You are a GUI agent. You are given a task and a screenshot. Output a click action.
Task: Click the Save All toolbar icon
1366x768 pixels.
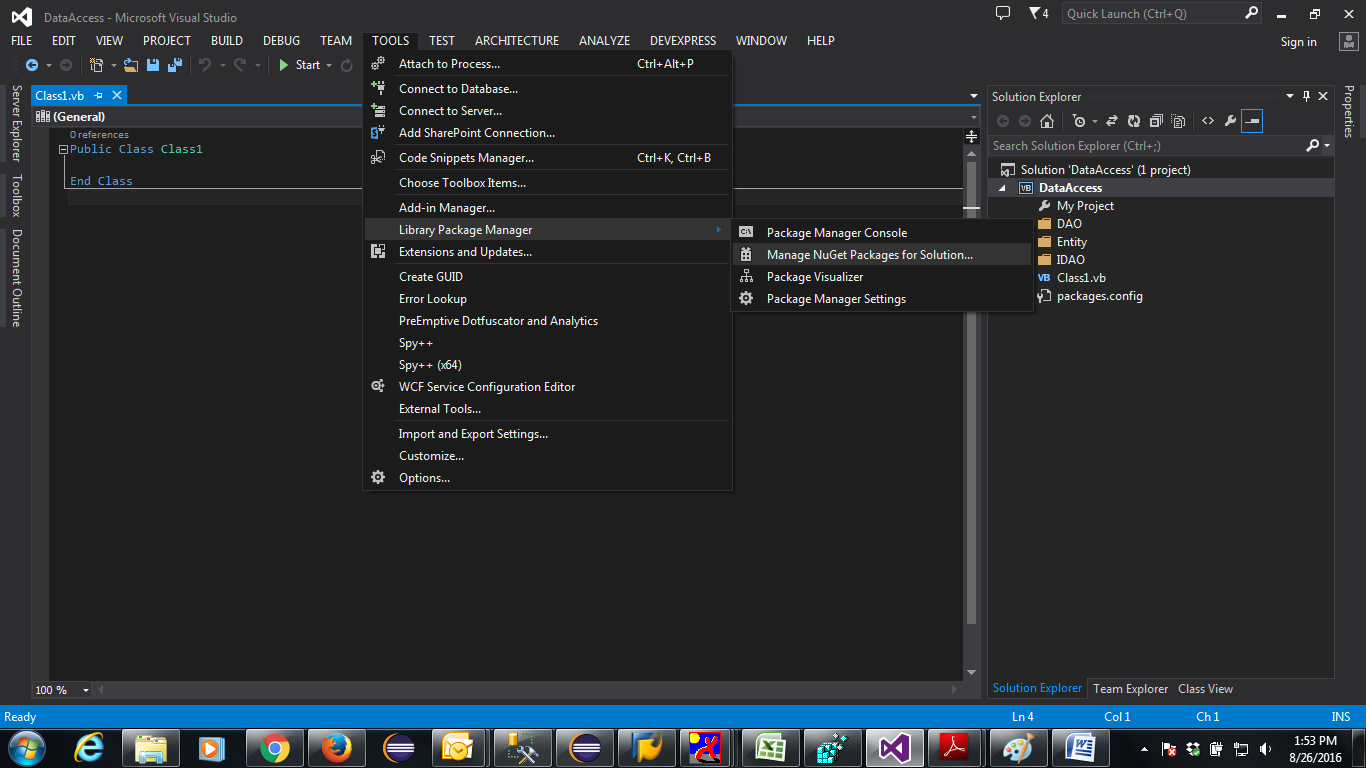pos(173,64)
